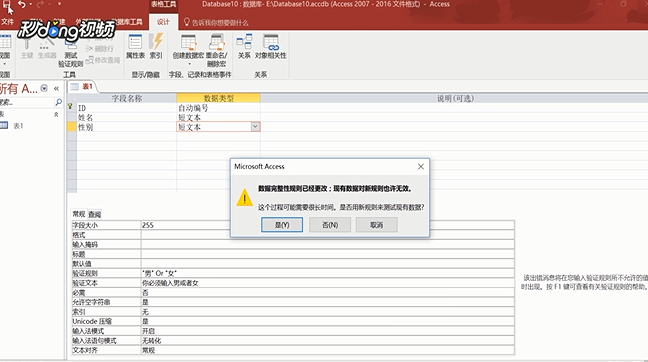Open the Customize Quick Access Toolbar arrow
This screenshot has width=648, height=362.
(x=59, y=4)
